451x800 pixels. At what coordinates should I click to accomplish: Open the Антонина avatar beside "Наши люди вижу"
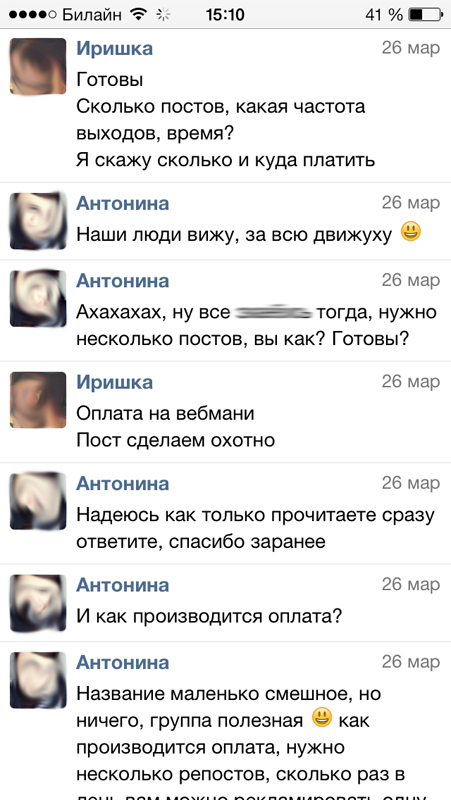tap(38, 221)
